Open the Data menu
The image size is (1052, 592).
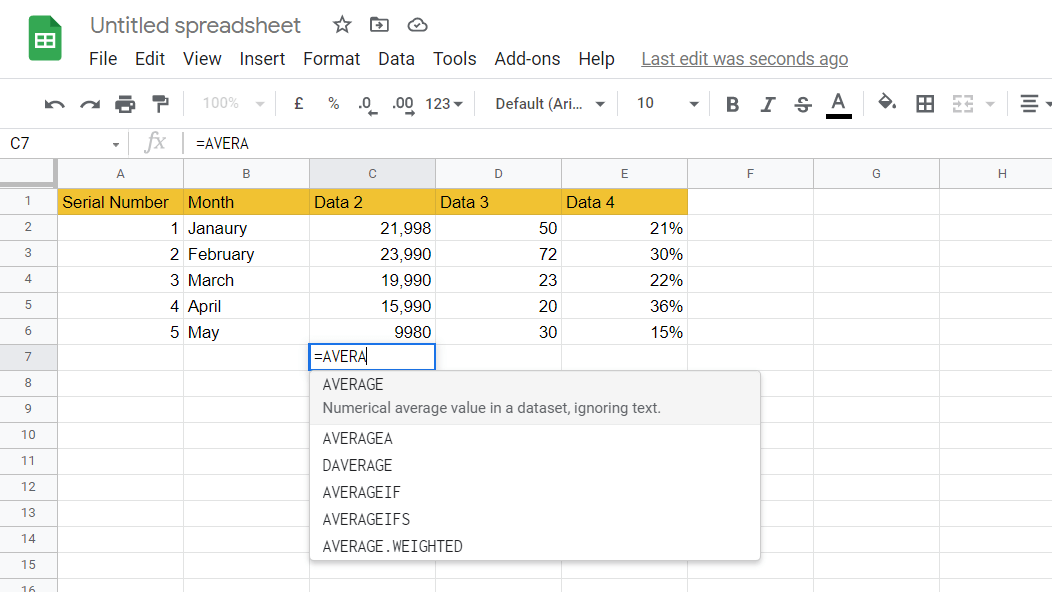[396, 59]
